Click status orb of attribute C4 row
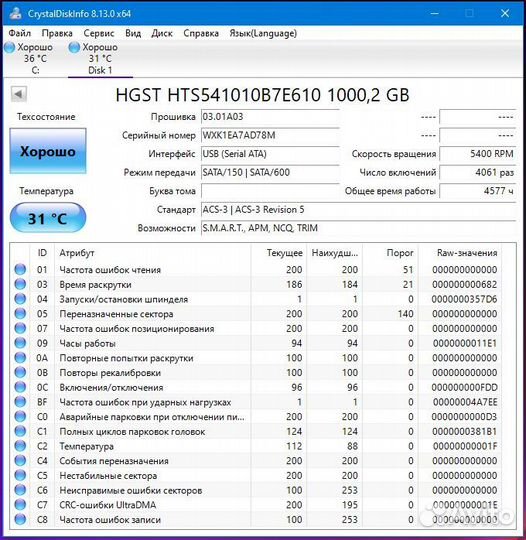 20,461
